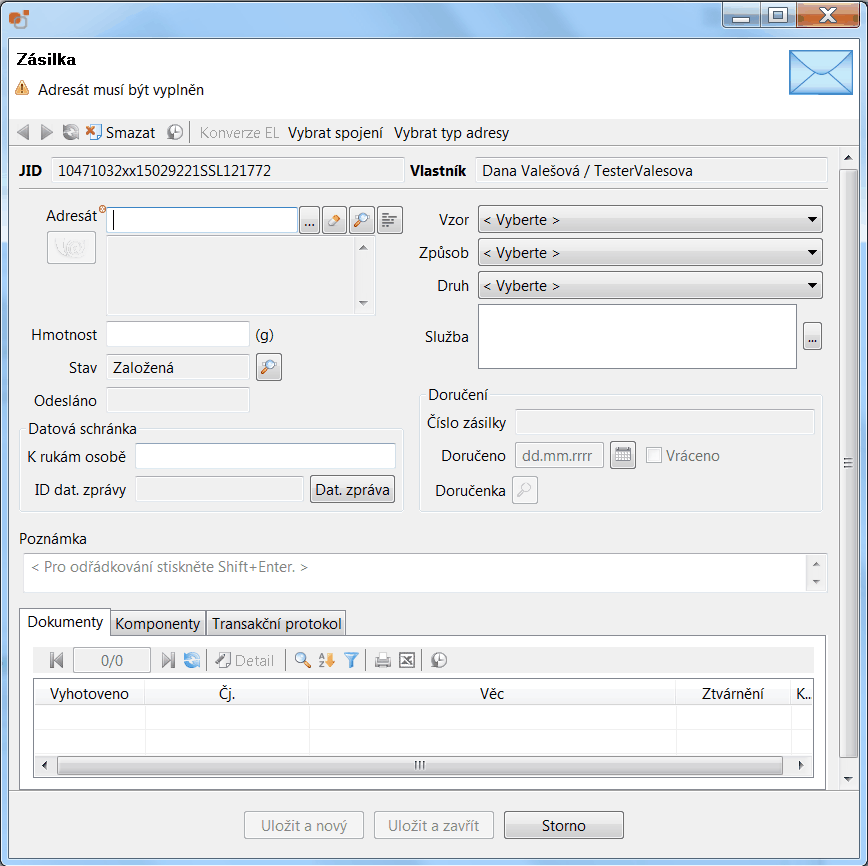
Task: Clear Adresát with eraser icon
Action: (334, 220)
